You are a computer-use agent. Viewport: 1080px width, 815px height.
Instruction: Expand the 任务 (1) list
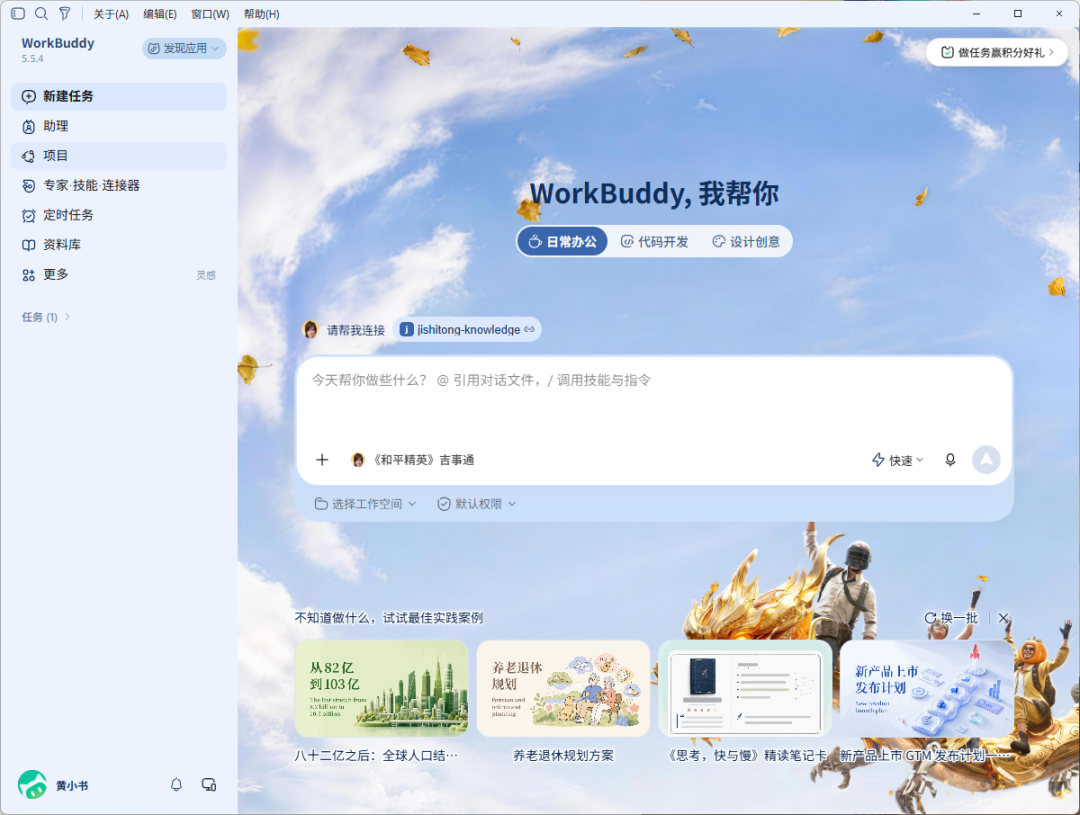point(45,317)
